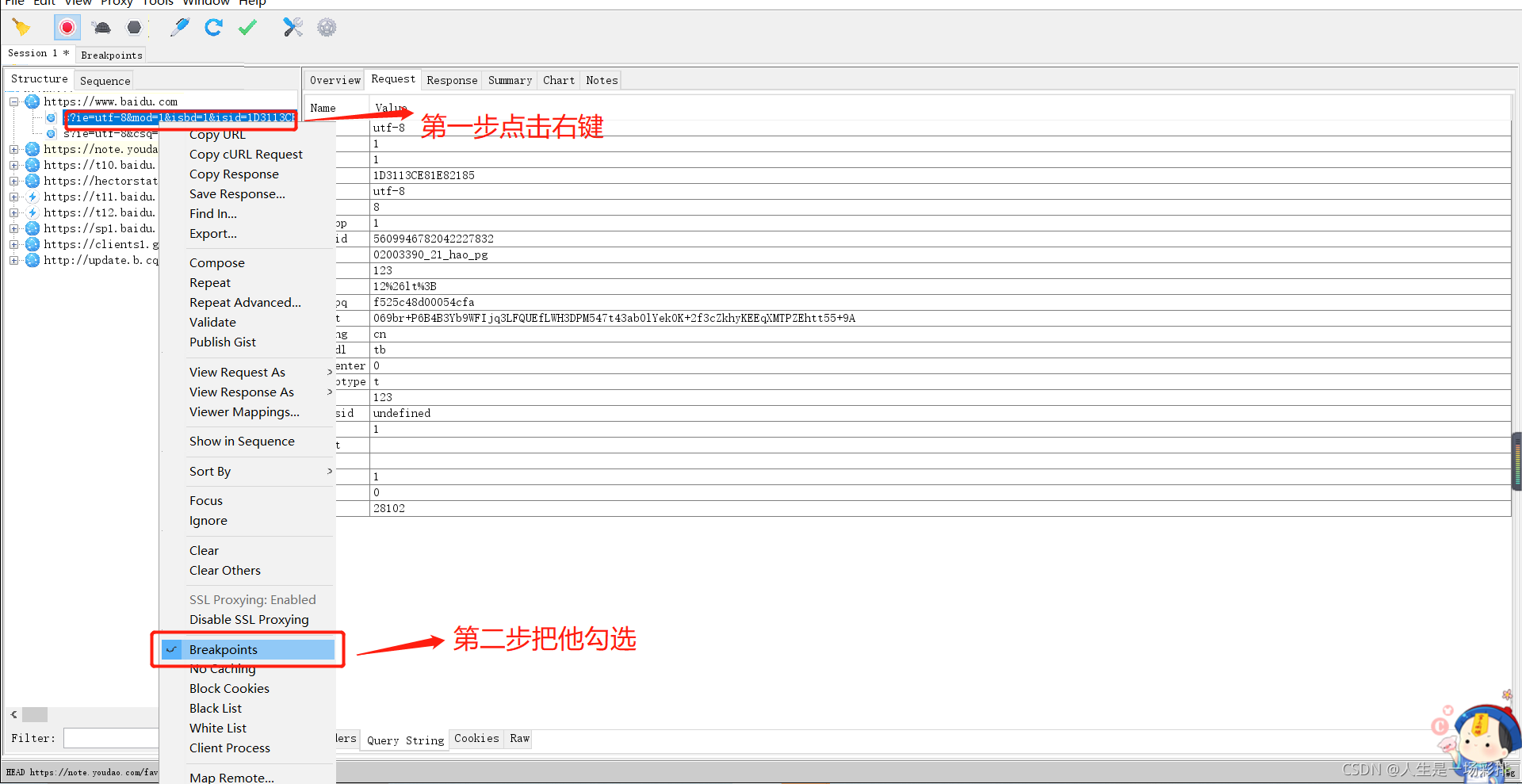Choose Save Response... menu entry
Screen dimensions: 1522x784
tap(237, 193)
